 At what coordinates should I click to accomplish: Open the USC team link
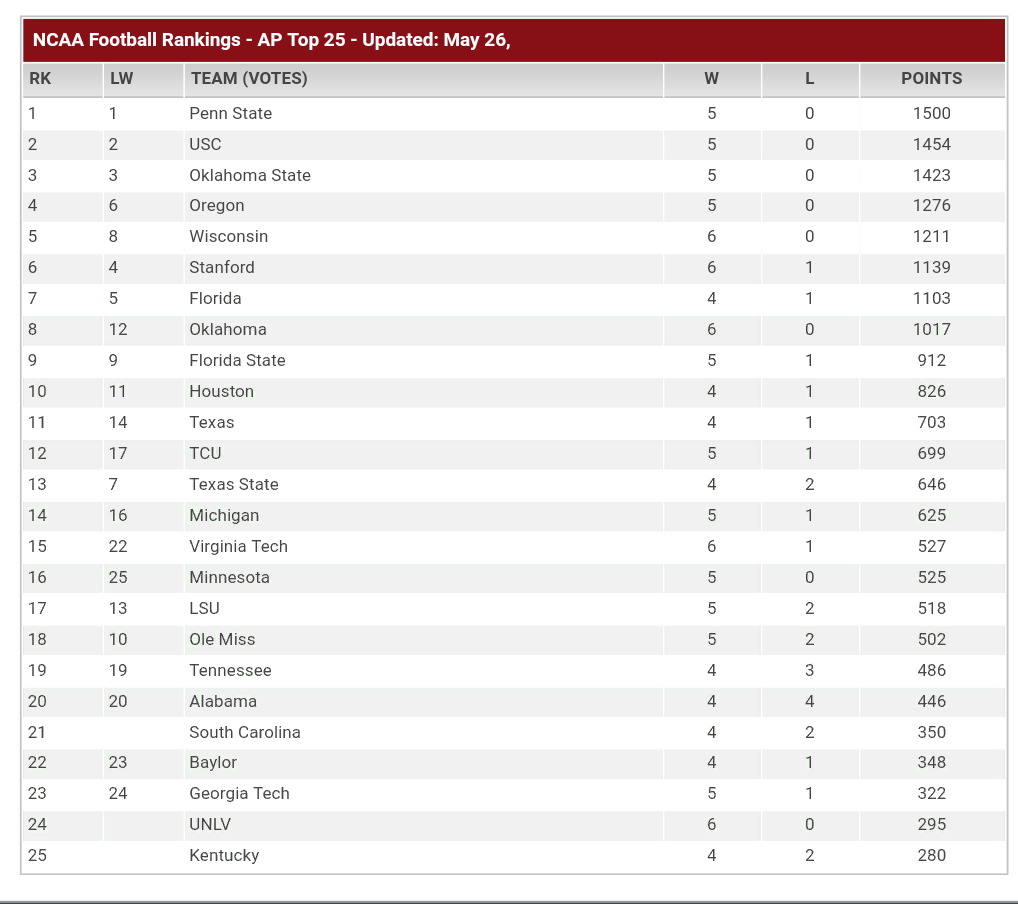coord(205,144)
